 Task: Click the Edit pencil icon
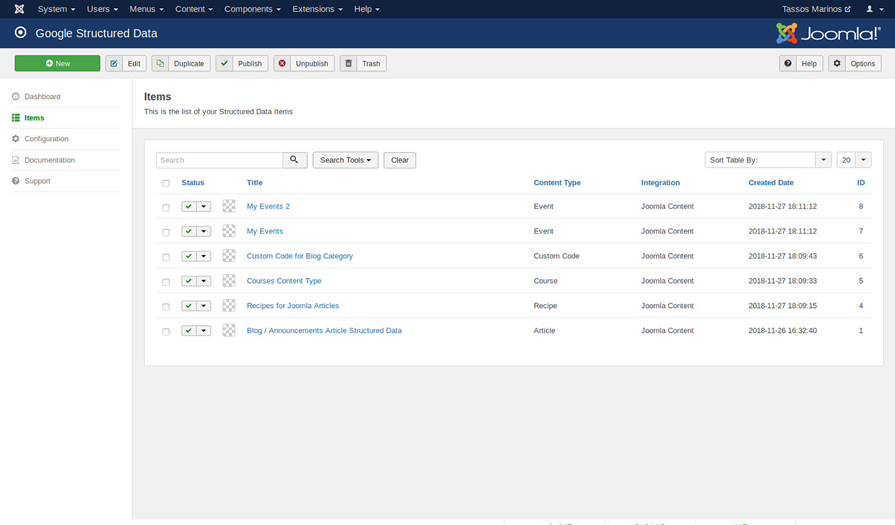tap(114, 63)
